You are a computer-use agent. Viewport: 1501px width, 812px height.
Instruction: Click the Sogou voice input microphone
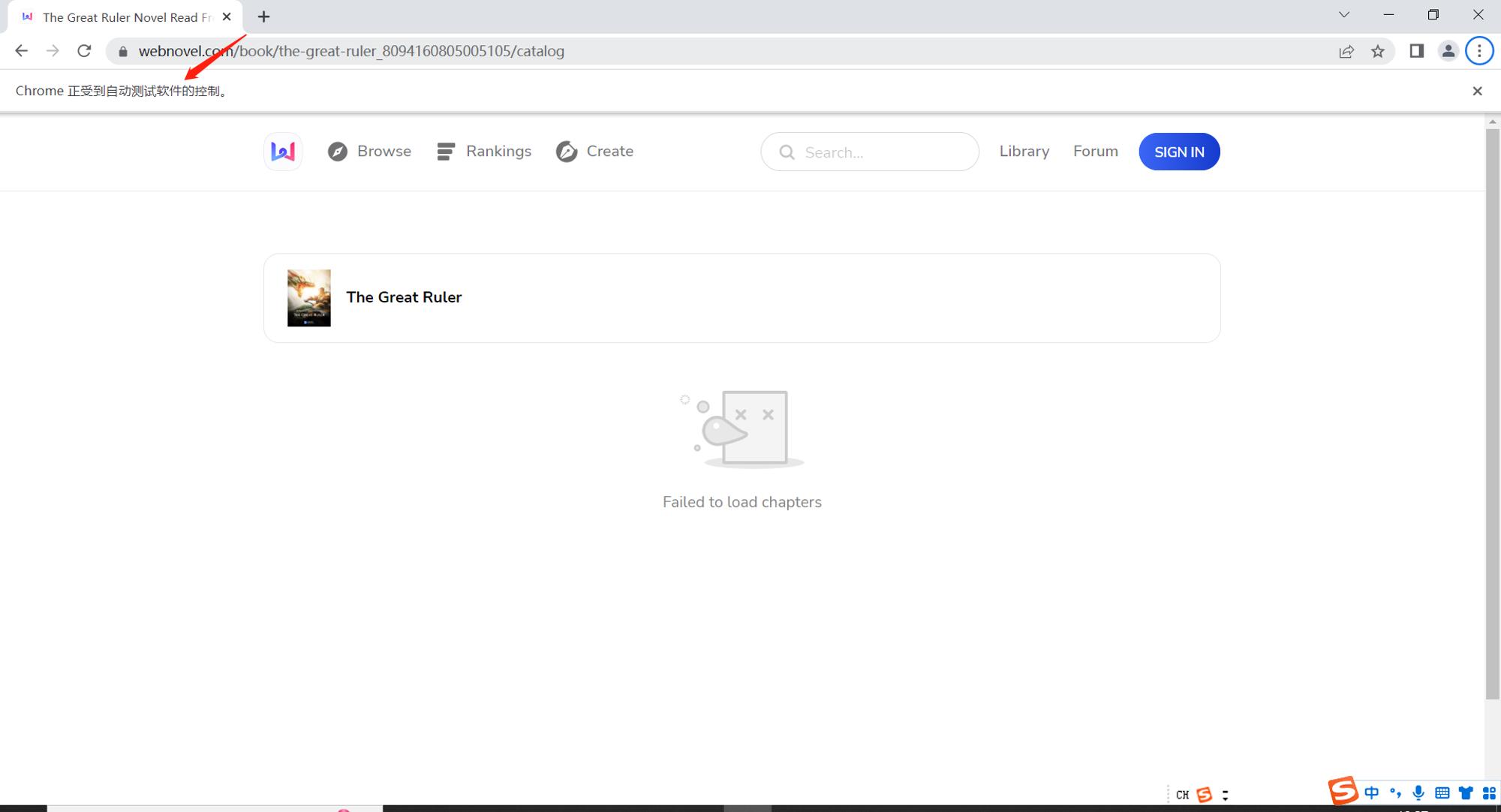(1418, 792)
